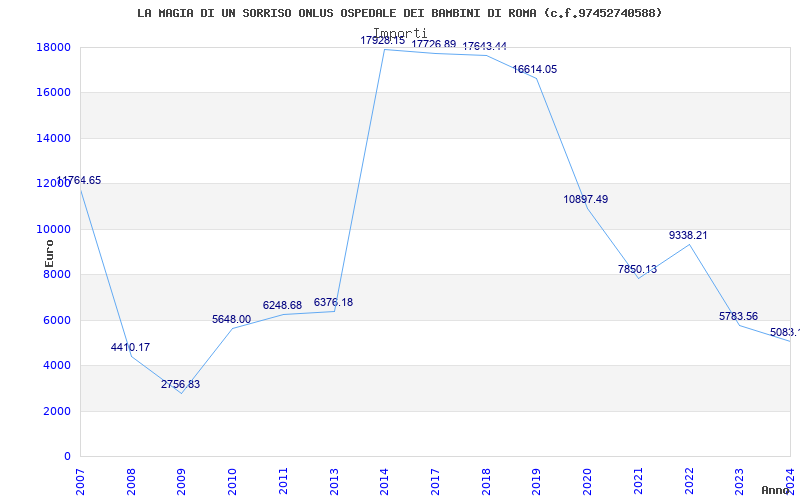Click the x-axis year label 2010
800x500 pixels.
coord(233,481)
